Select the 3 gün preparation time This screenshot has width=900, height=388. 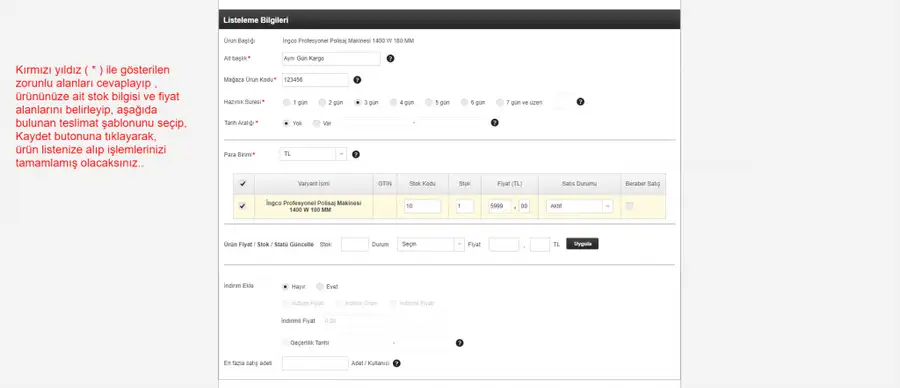point(358,102)
